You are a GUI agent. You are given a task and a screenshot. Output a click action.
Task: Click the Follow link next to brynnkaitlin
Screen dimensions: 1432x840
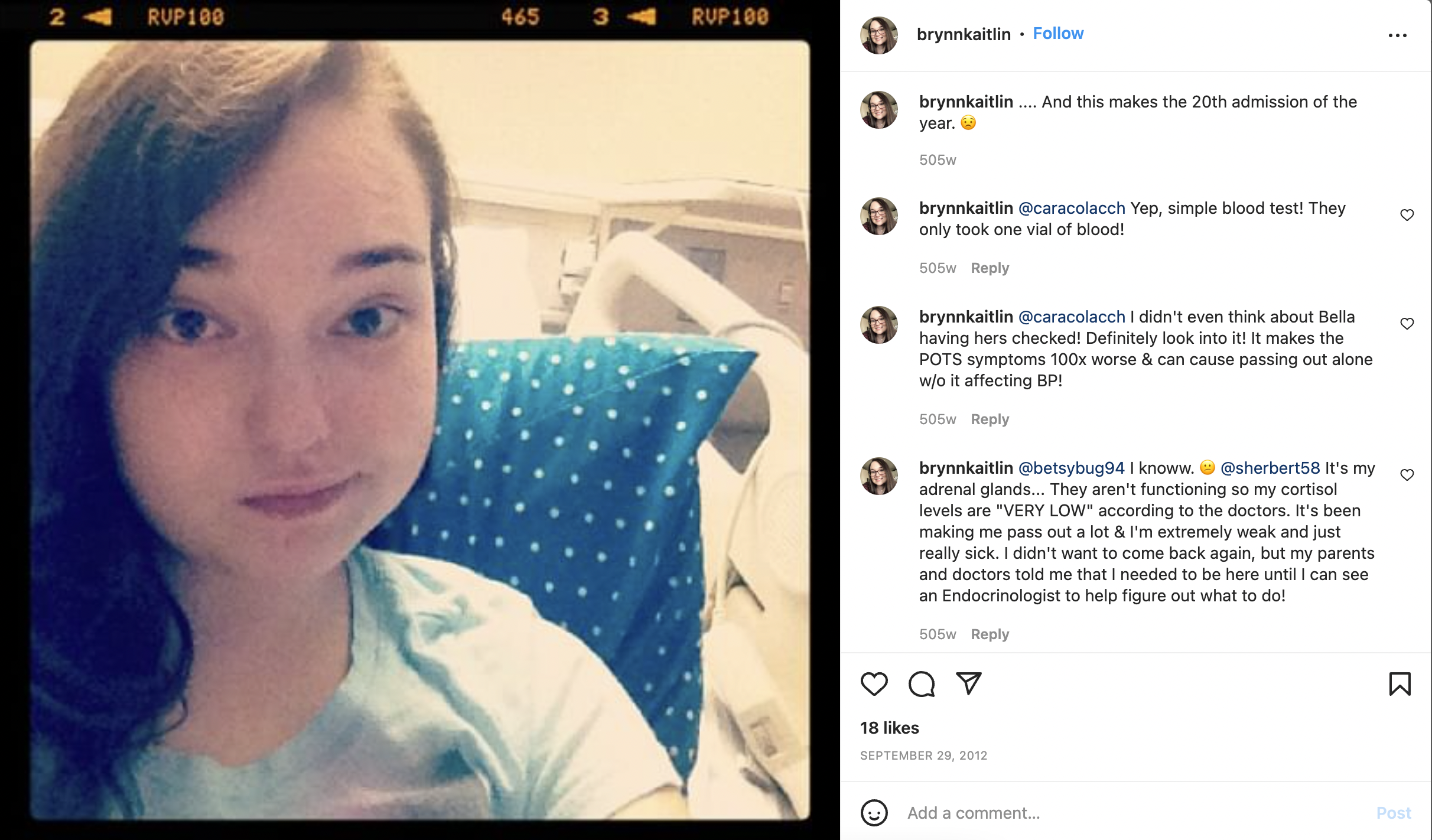(x=1058, y=34)
